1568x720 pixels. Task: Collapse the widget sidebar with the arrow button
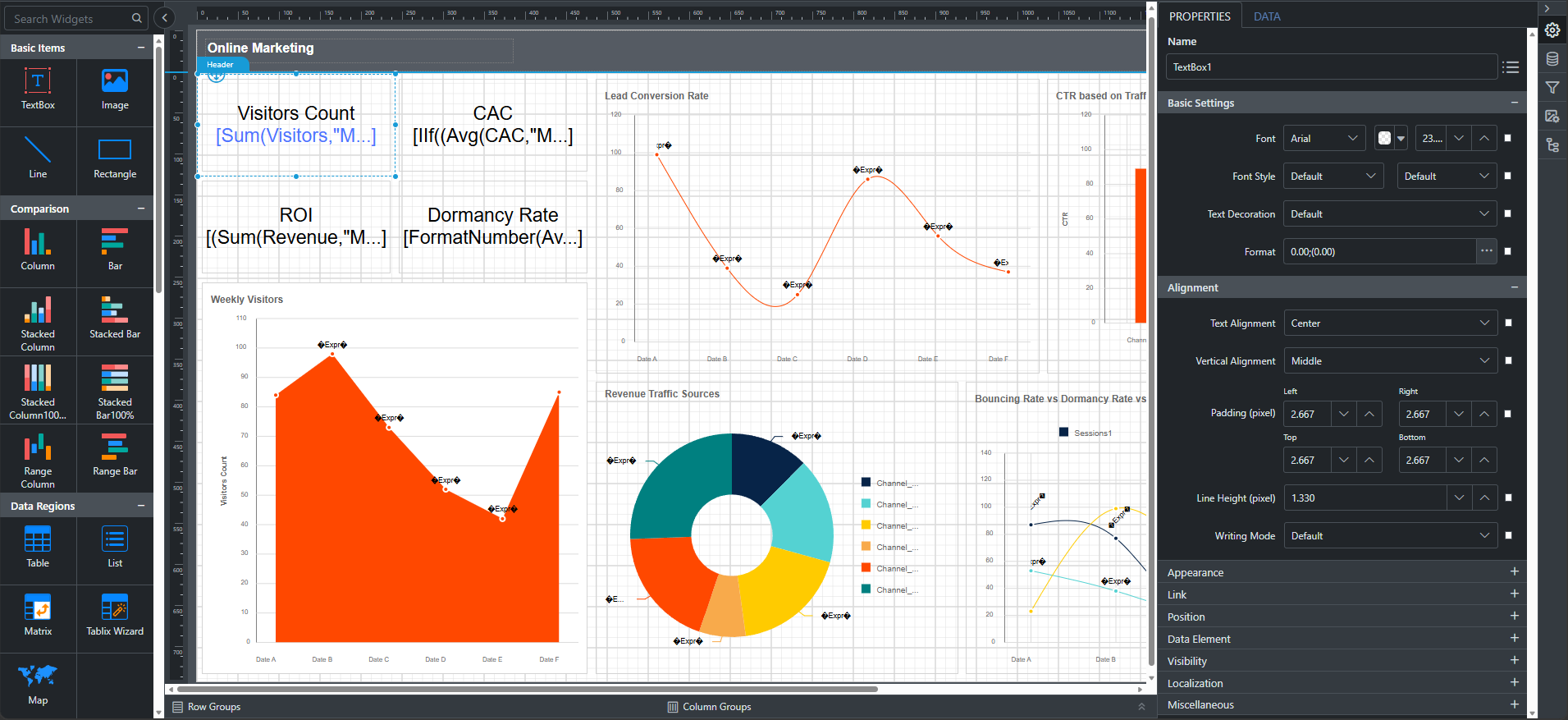(164, 17)
